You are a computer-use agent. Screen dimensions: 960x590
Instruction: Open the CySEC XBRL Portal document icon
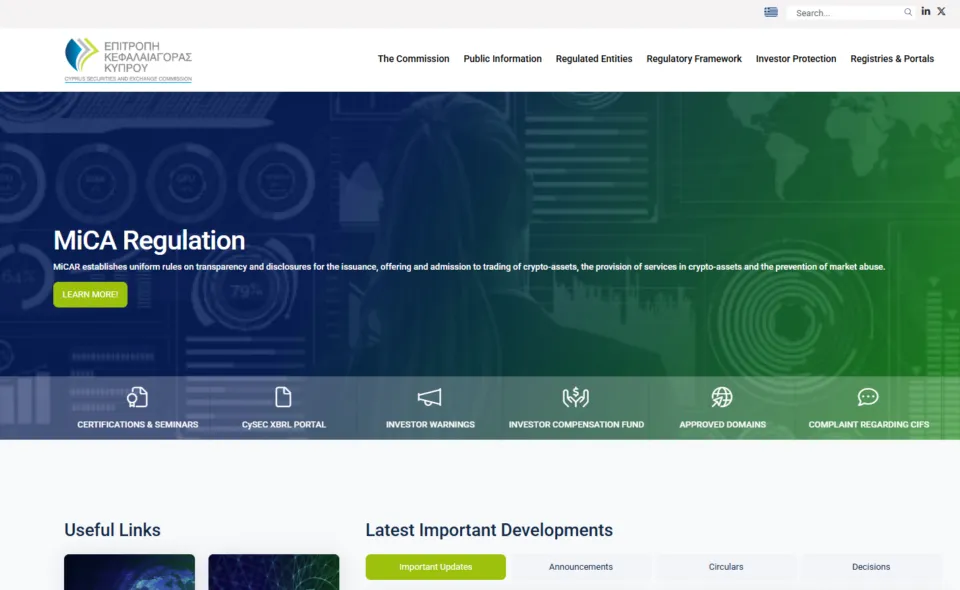tap(283, 398)
